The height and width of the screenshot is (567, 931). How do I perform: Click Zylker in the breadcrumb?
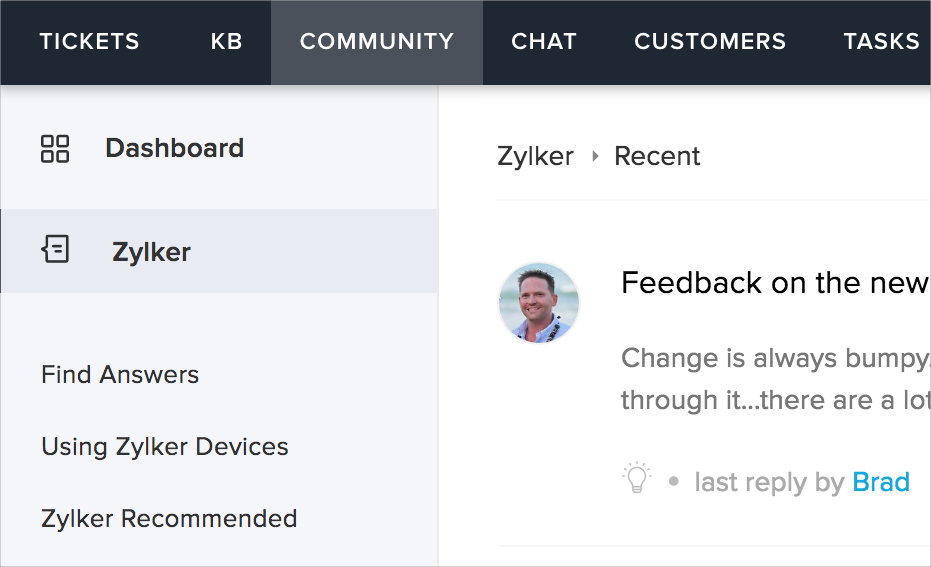point(535,157)
